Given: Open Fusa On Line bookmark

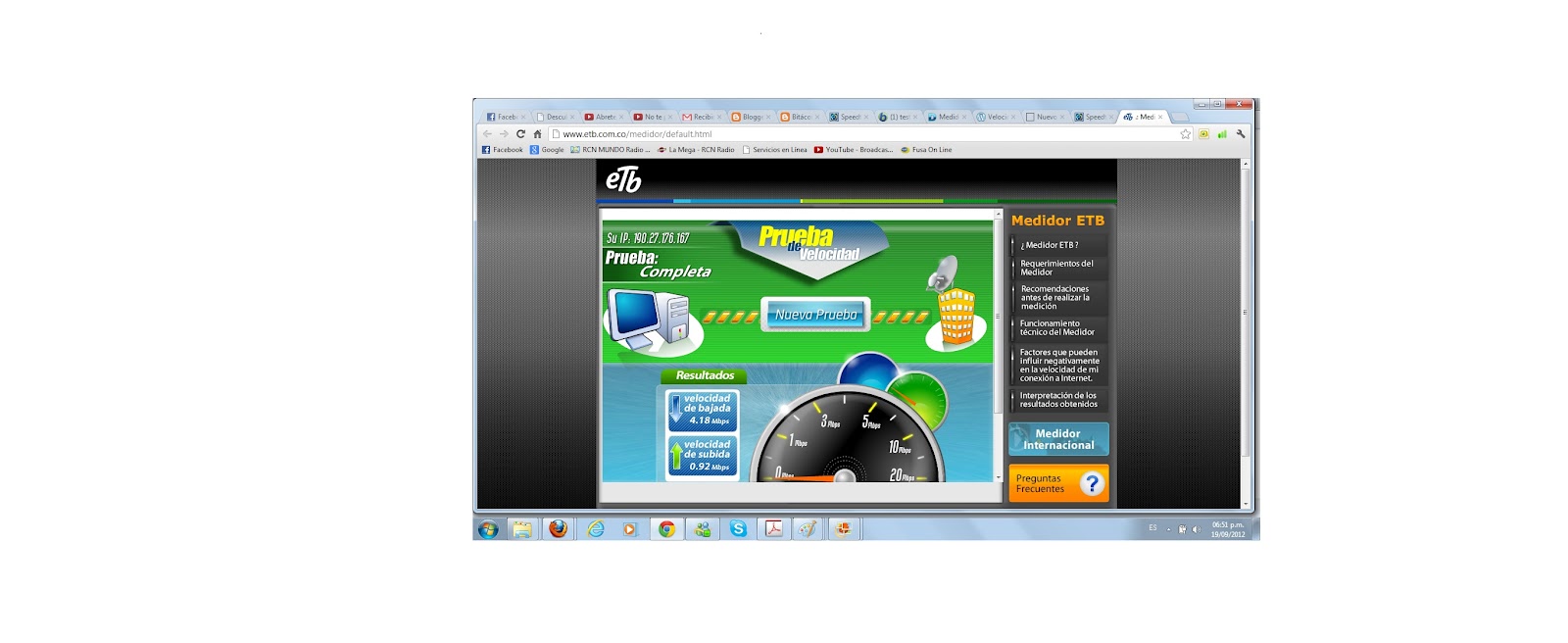Looking at the screenshot, I should [926, 150].
